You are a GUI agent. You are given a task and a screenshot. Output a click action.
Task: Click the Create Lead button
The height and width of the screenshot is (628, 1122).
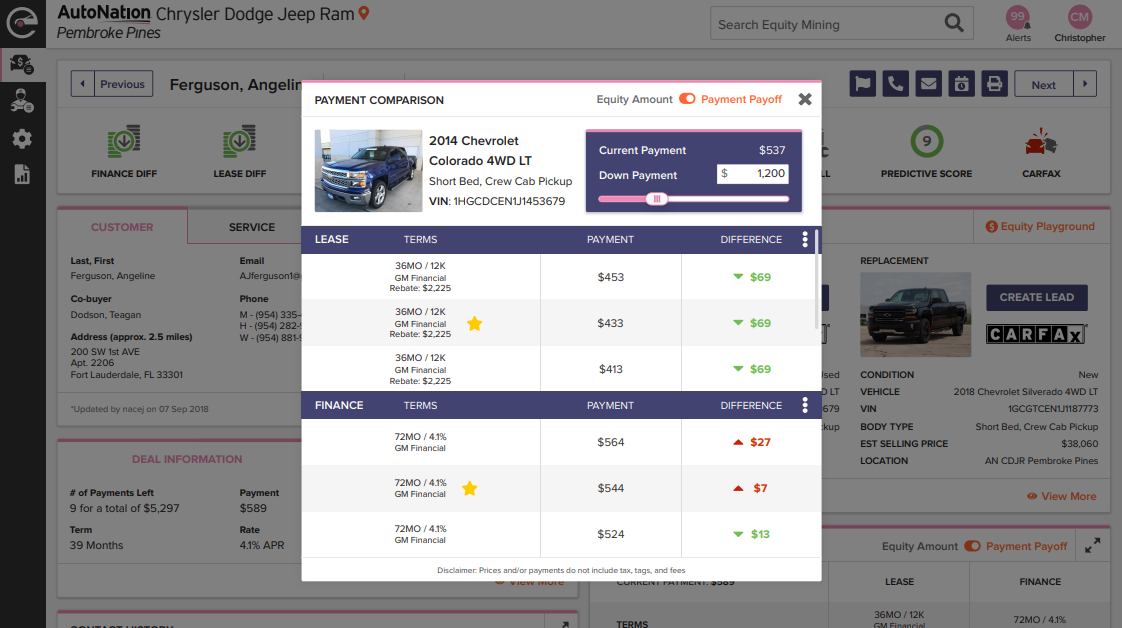click(x=1036, y=297)
